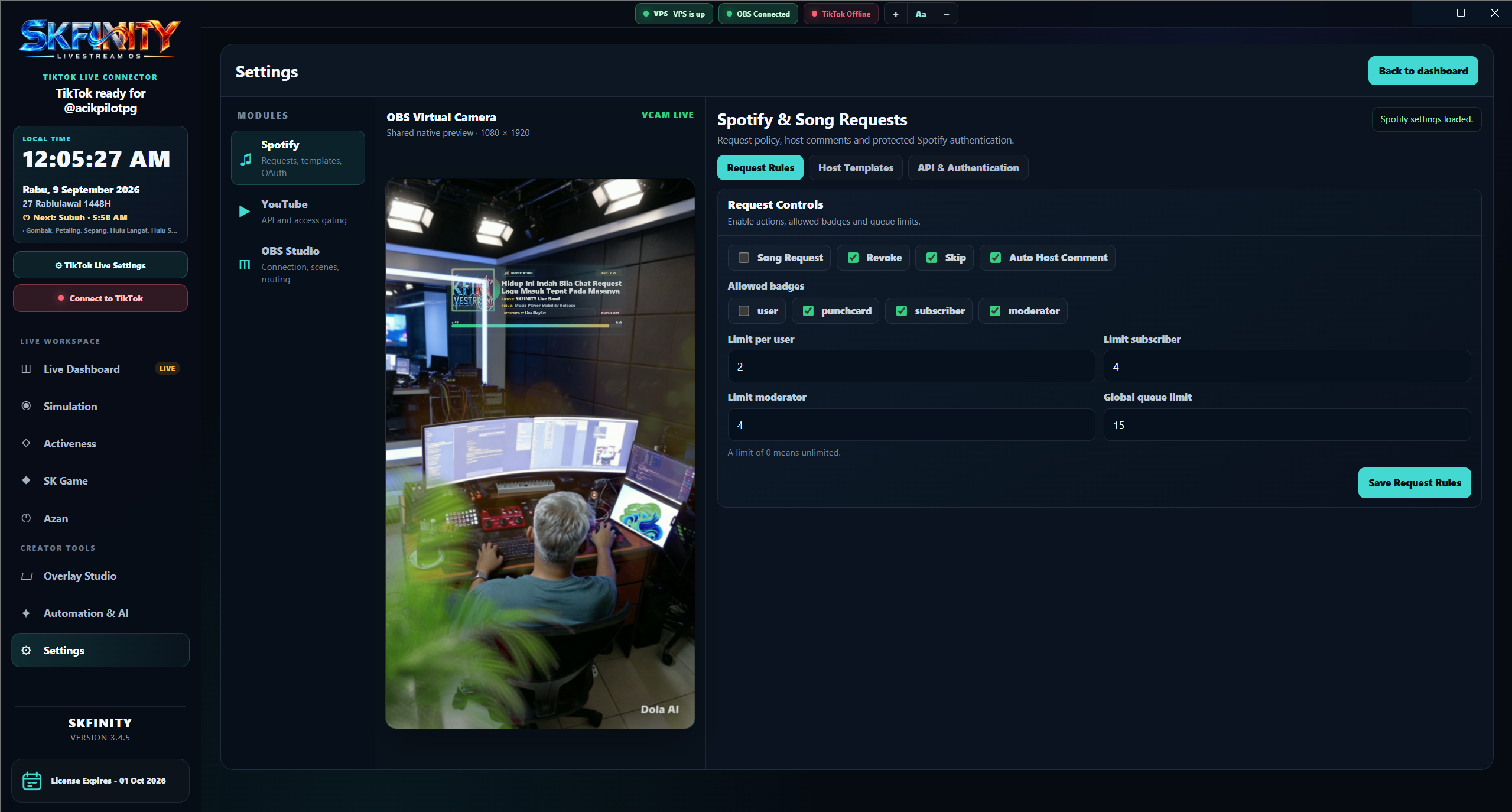Click the YouTube play triangle icon

click(x=244, y=212)
